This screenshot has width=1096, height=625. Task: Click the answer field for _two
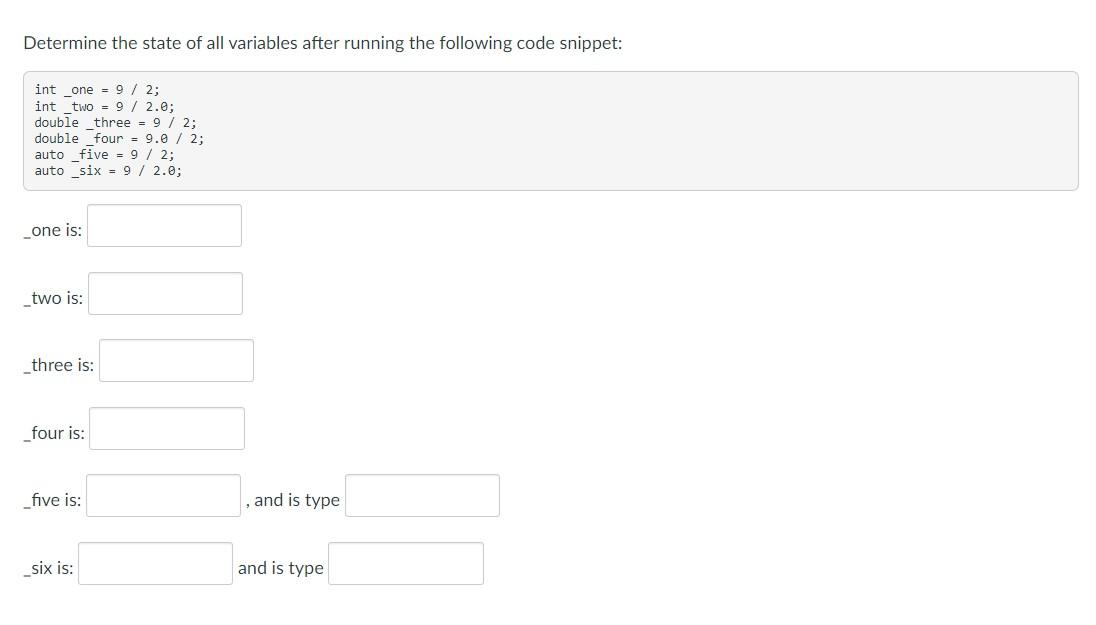point(164,293)
